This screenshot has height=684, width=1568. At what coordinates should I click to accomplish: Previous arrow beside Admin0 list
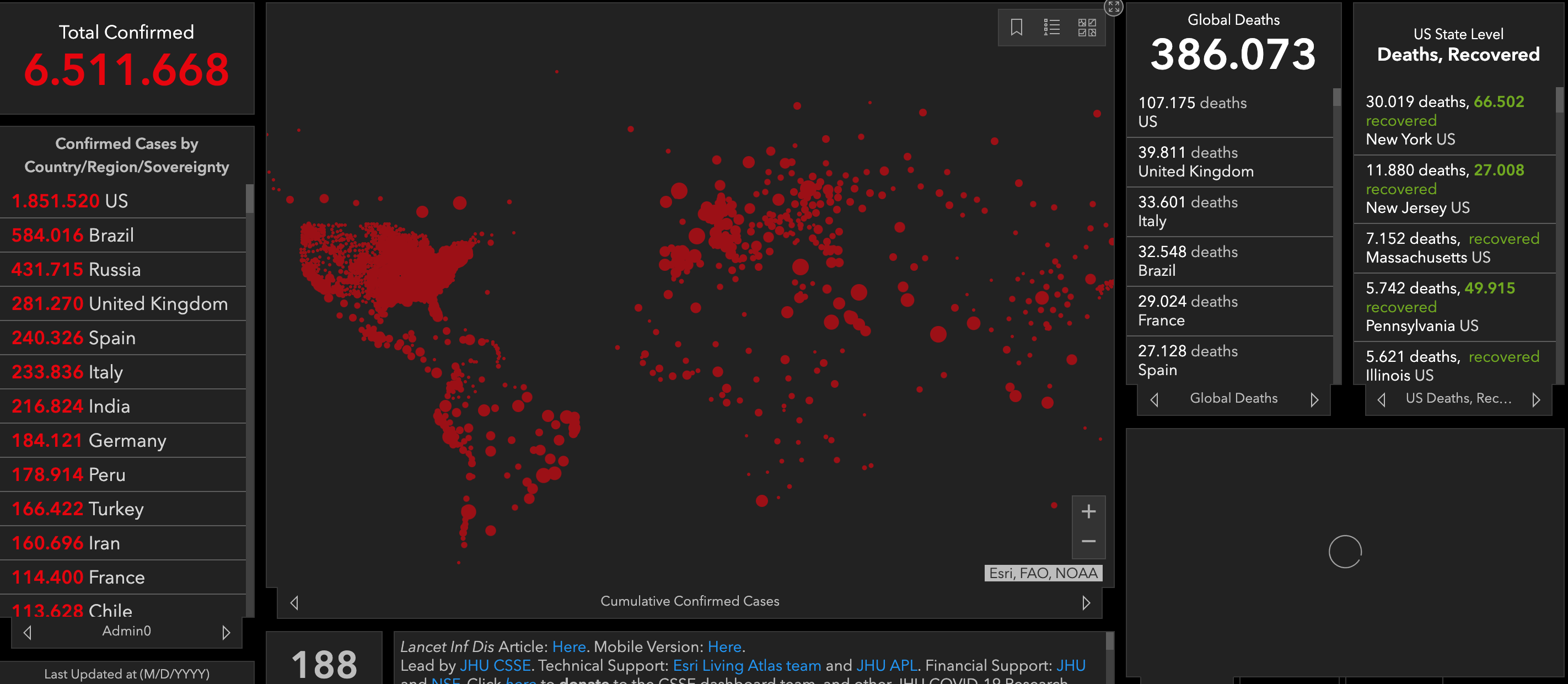(x=28, y=632)
